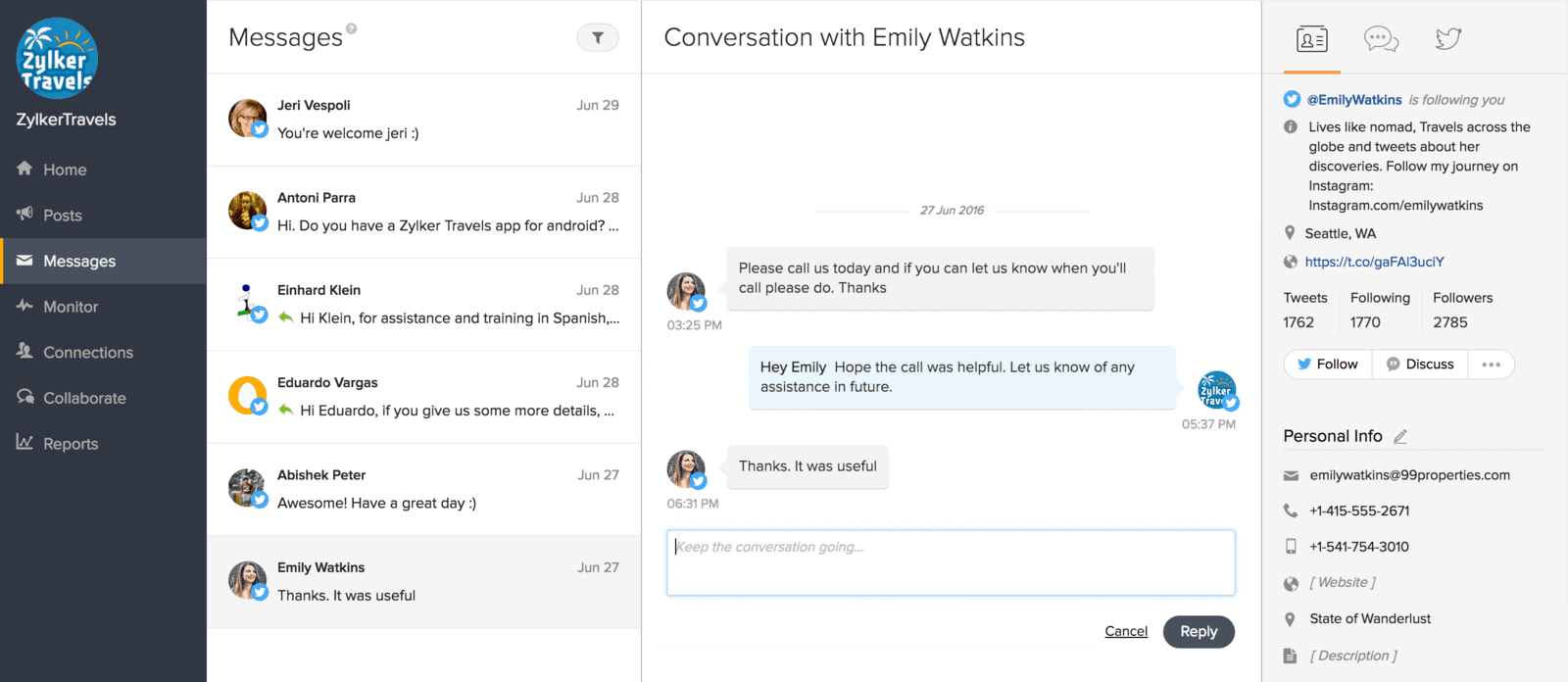Switch to the Twitter bird tab

click(1448, 38)
